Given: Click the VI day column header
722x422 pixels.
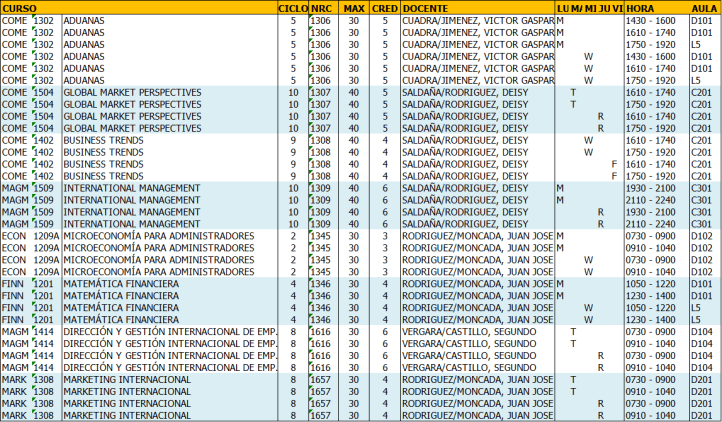Looking at the screenshot, I should [x=615, y=7].
